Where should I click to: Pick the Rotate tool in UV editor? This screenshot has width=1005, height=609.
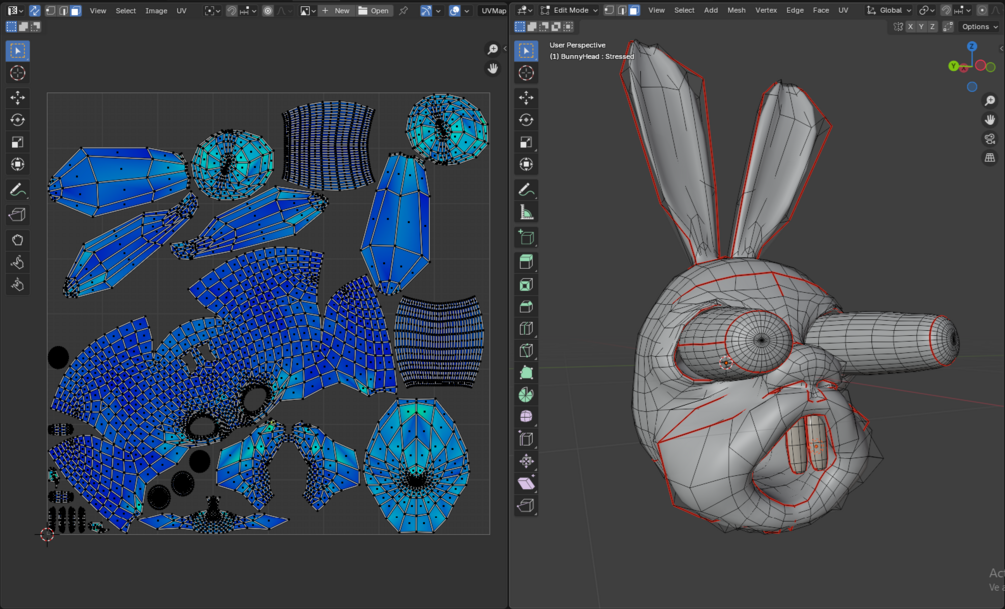pos(17,119)
